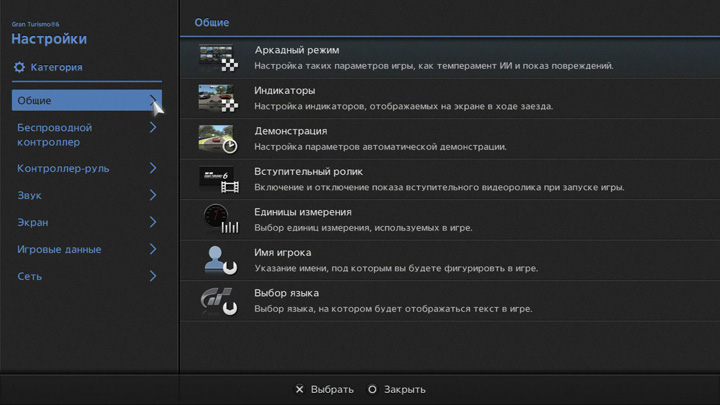
Task: Select the Сеть category
Action: pos(30,276)
